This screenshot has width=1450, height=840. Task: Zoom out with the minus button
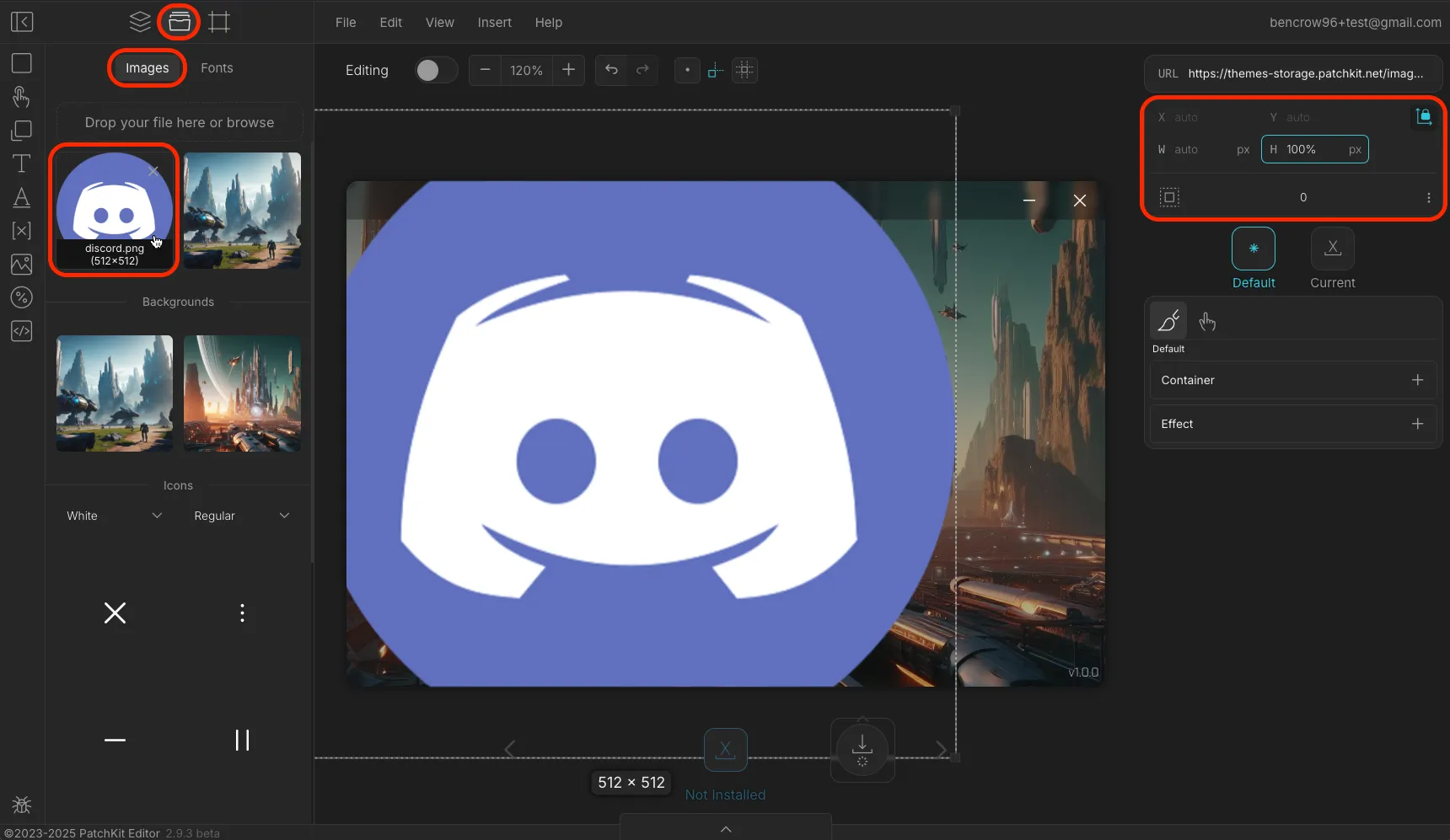pos(485,70)
